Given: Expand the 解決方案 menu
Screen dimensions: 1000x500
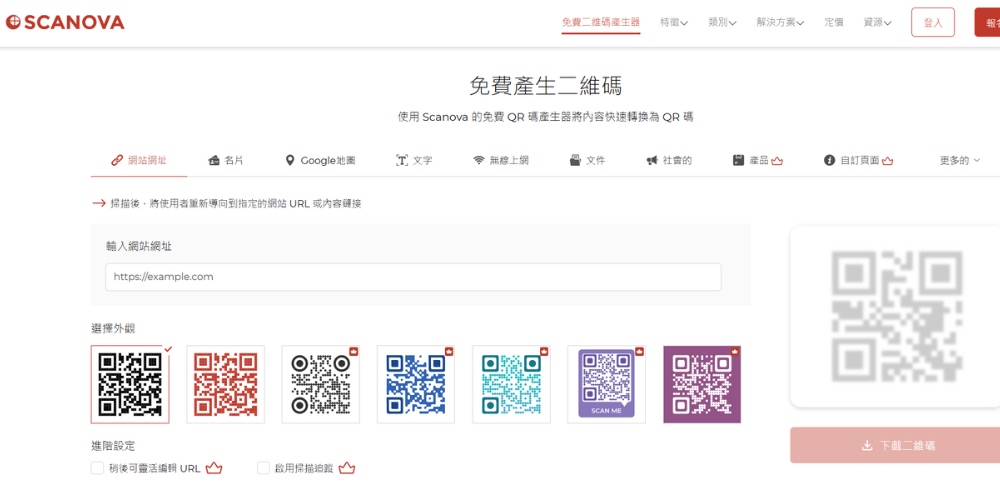Looking at the screenshot, I should click(x=780, y=22).
